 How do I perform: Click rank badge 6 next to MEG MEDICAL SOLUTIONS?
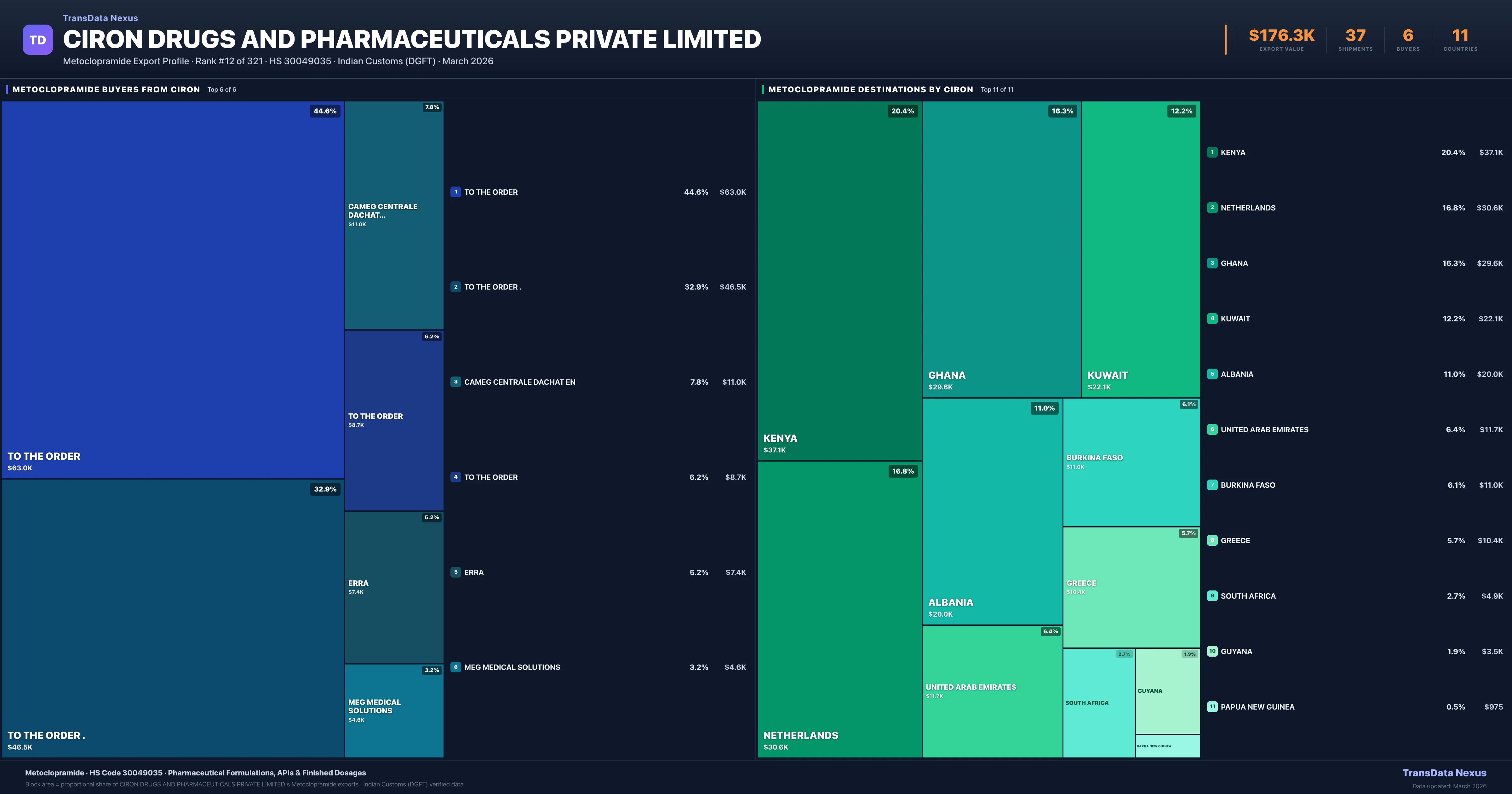(x=455, y=667)
